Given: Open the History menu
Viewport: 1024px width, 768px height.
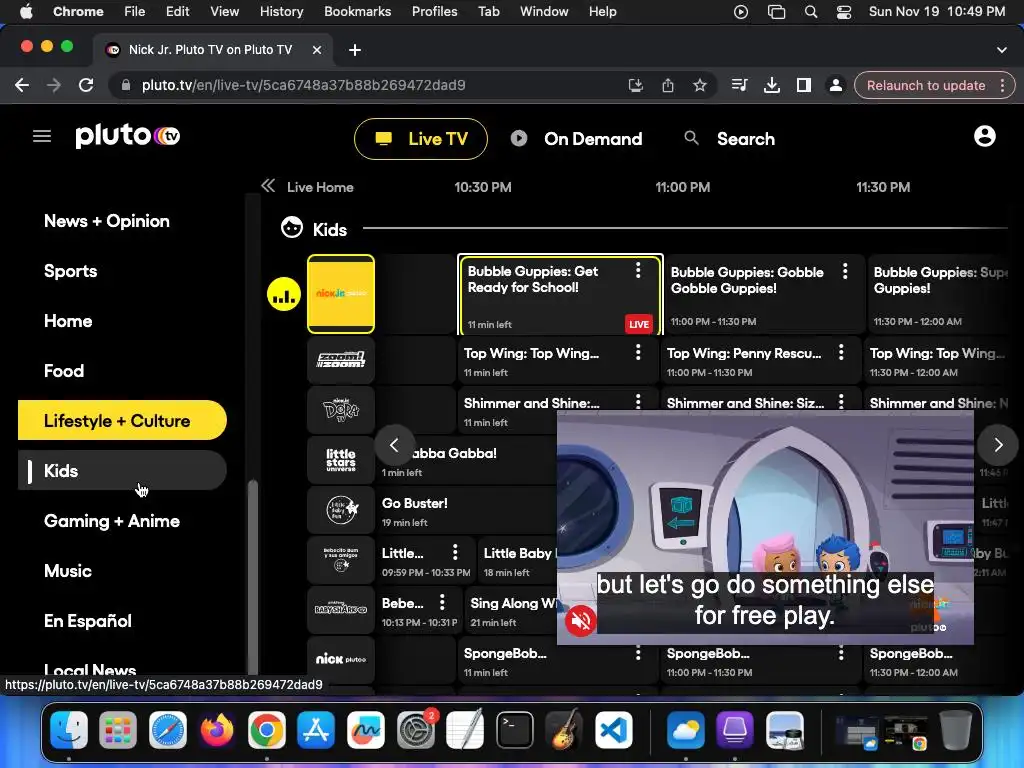Looking at the screenshot, I should coord(281,11).
